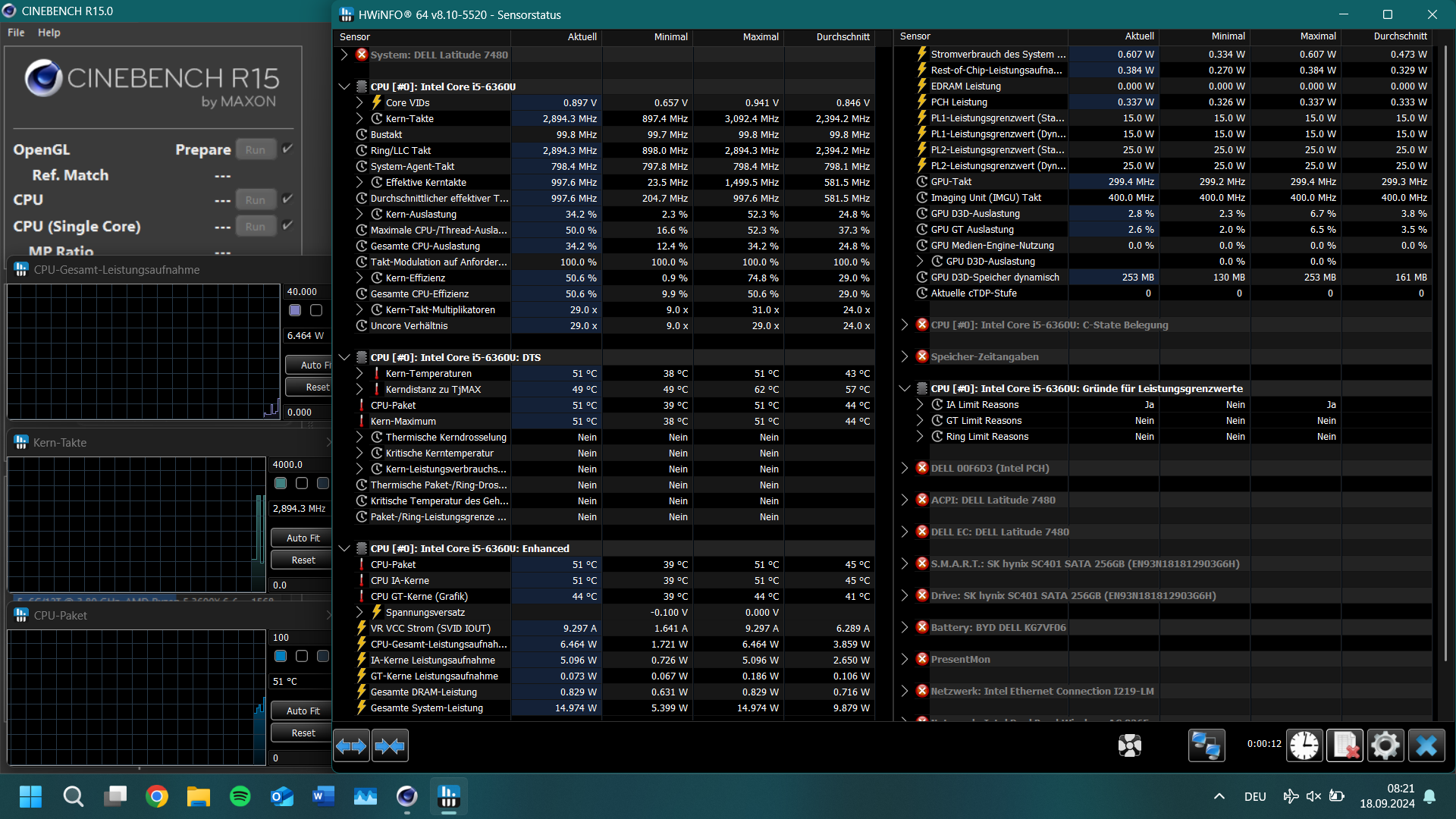Open Firefox from the taskbar
The image size is (1456, 819).
pos(157,796)
